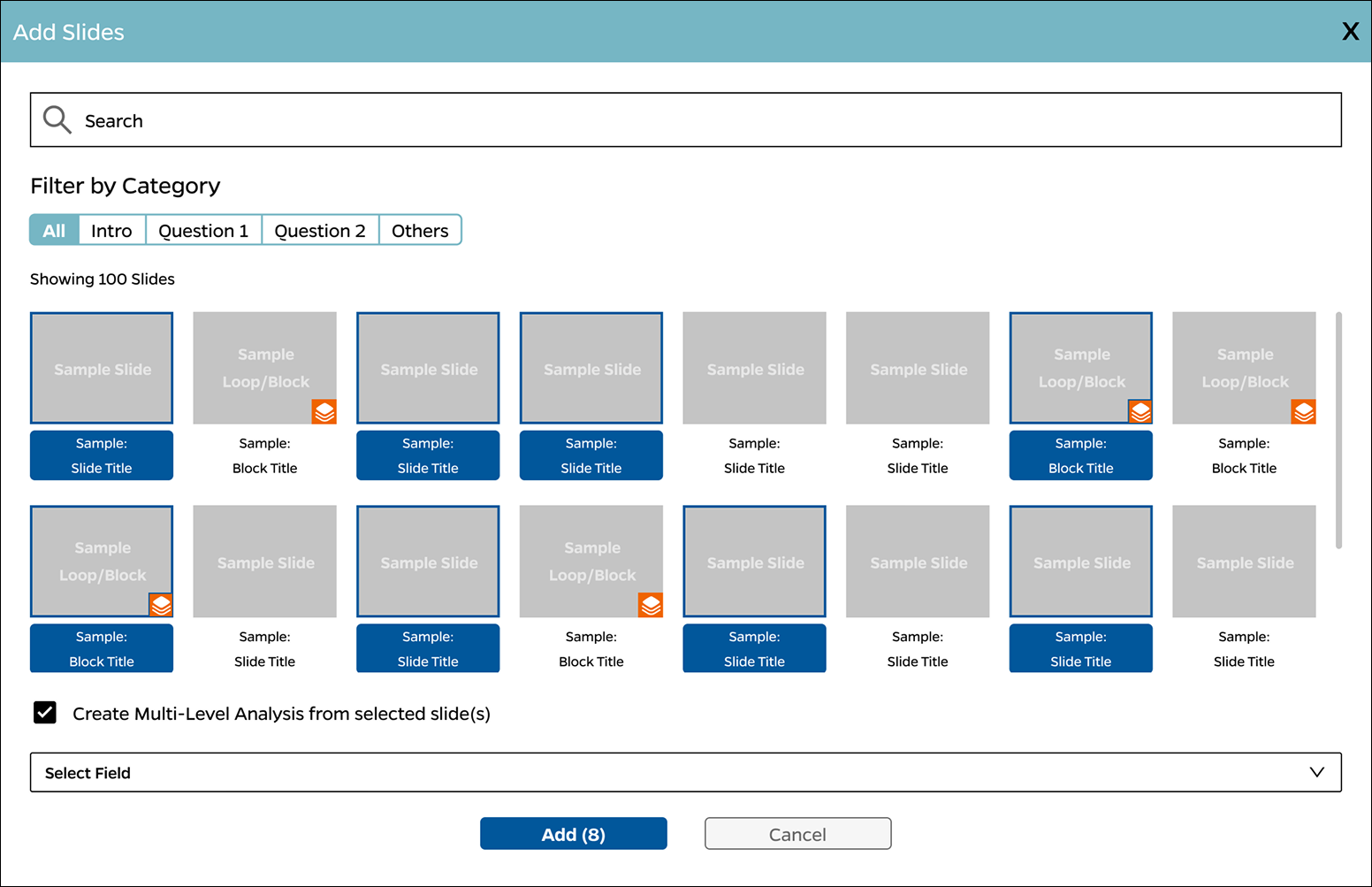1372x887 pixels.
Task: Switch to the Intro category tab
Action: click(x=111, y=230)
